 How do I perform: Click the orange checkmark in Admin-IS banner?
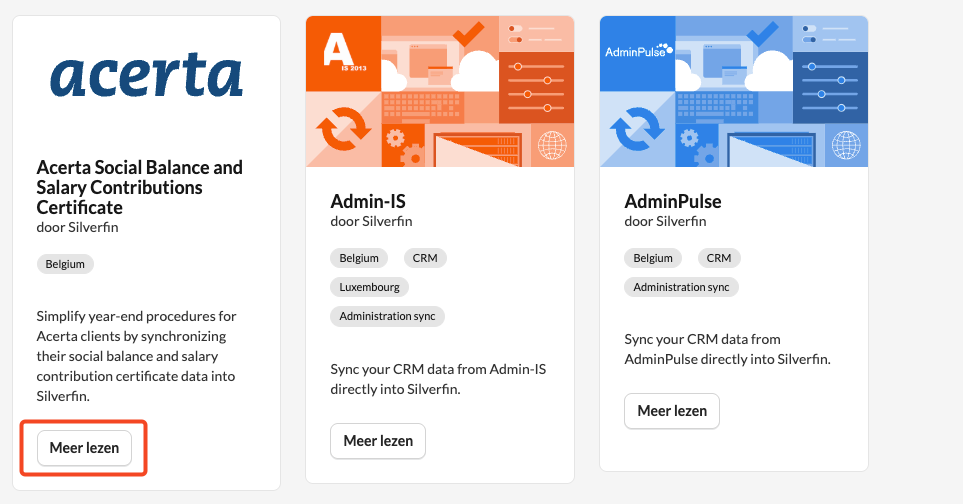(x=469, y=34)
